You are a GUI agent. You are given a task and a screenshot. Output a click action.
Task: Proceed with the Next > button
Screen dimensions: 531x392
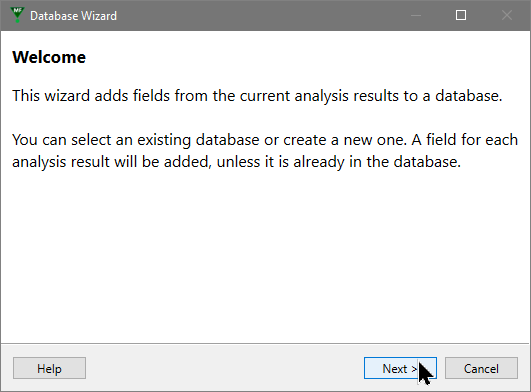[x=400, y=368]
